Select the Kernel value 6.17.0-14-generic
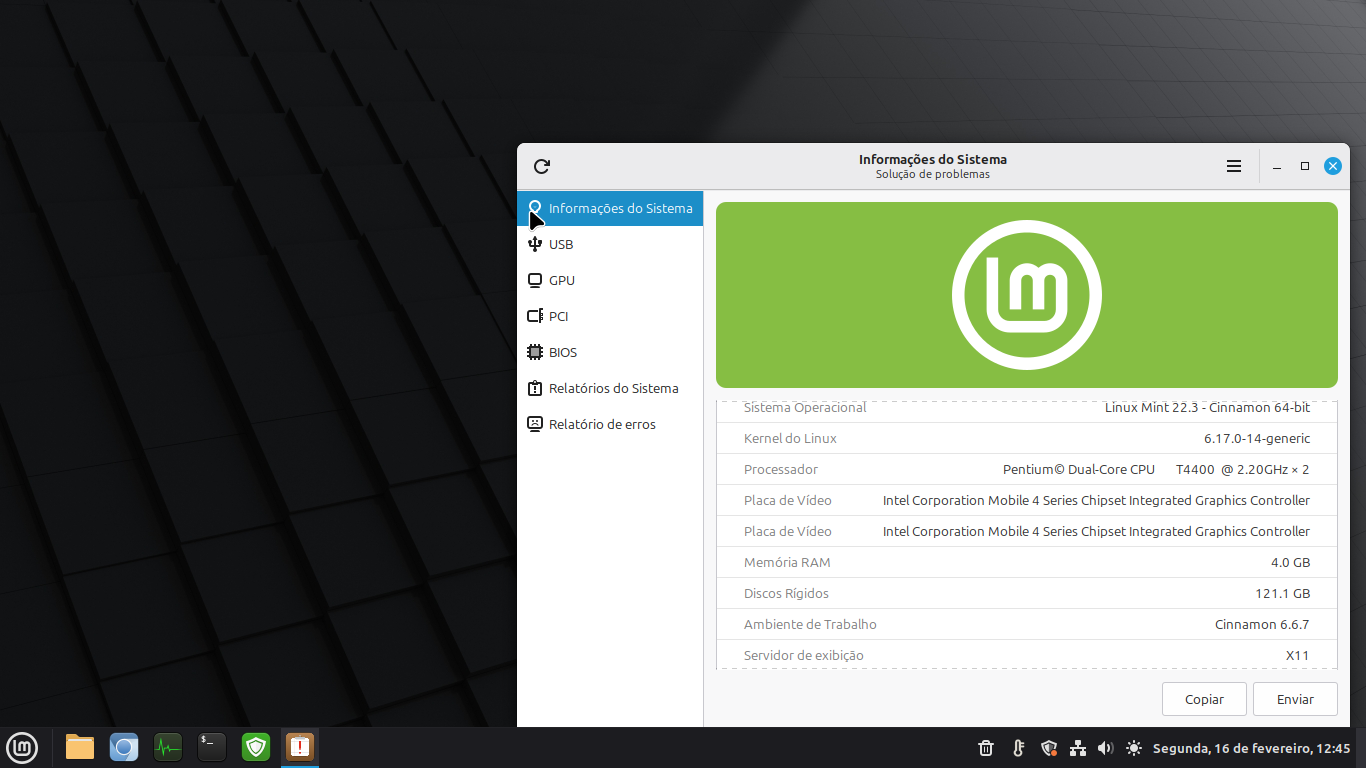 [x=1256, y=438]
